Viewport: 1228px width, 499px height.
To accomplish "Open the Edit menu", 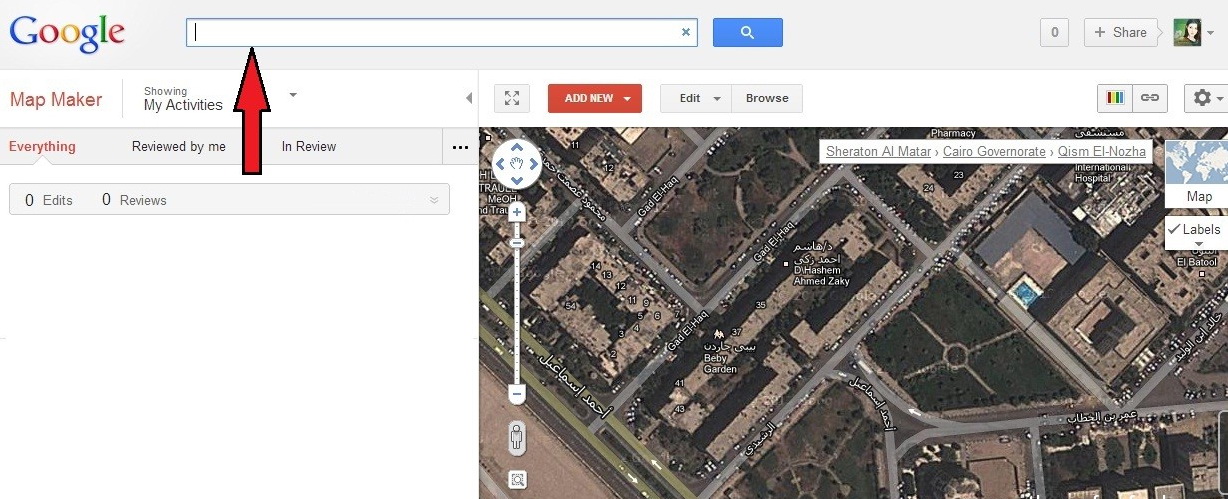I will pyautogui.click(x=696, y=98).
